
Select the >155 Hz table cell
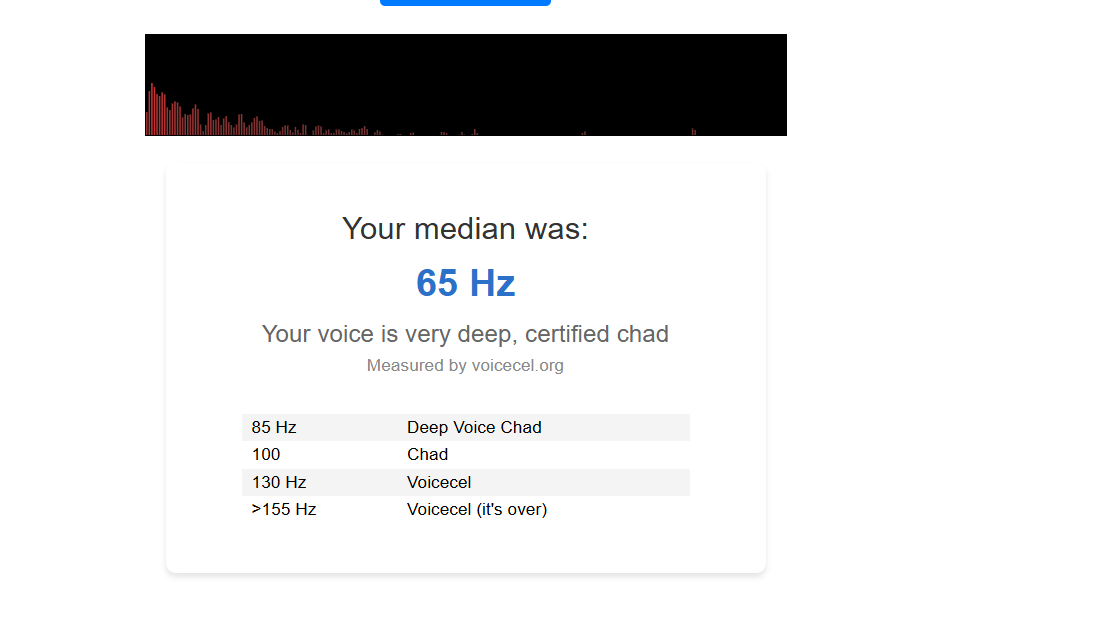point(284,509)
